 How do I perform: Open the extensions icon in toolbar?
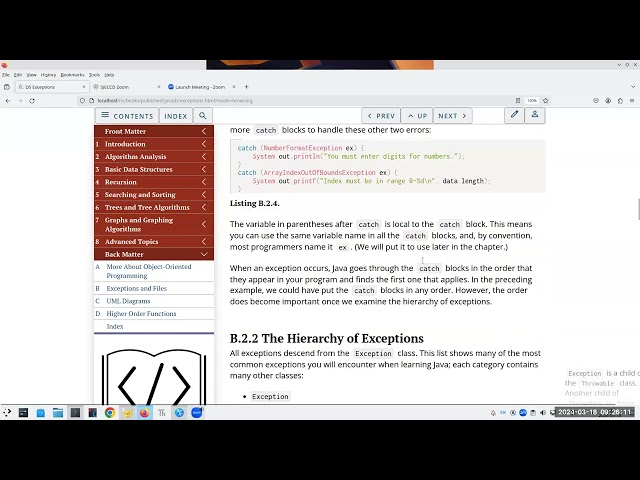coord(620,100)
